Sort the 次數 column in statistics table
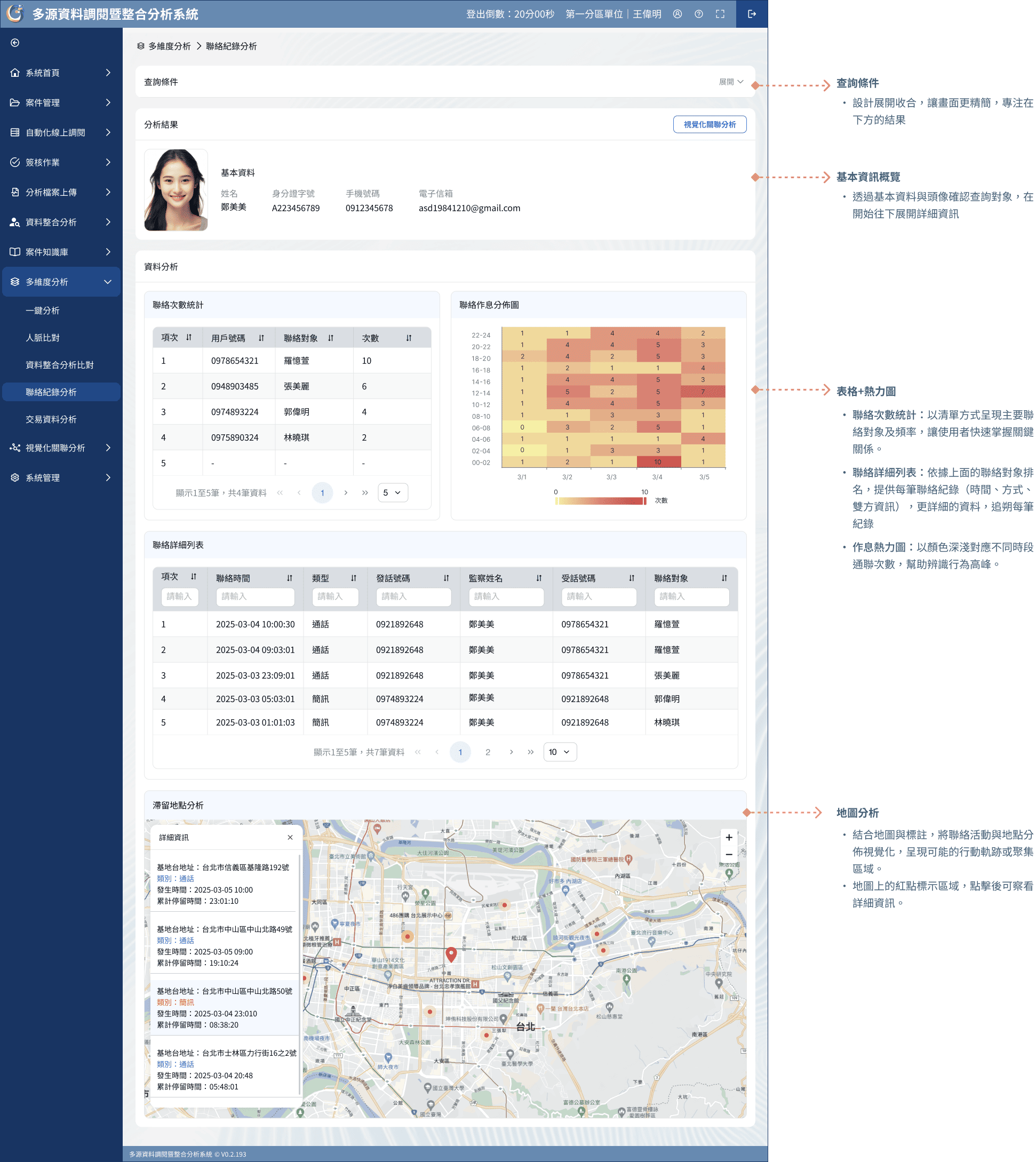The width and height of the screenshot is (1036, 1162). [x=409, y=338]
